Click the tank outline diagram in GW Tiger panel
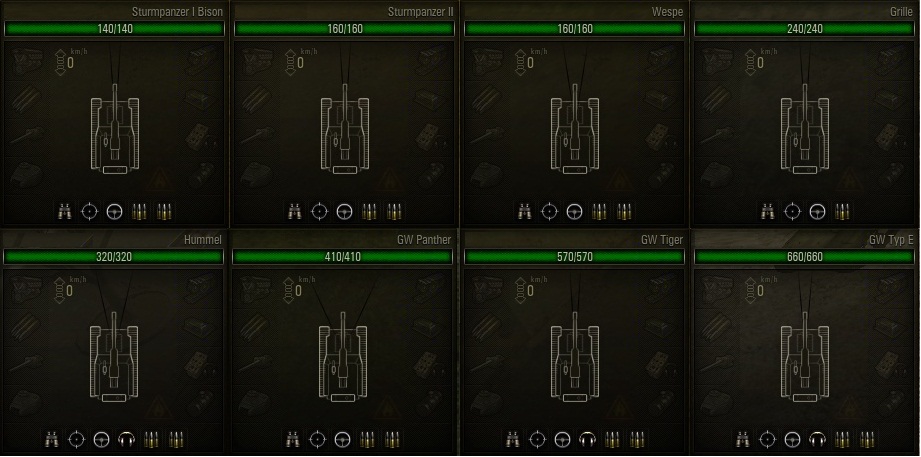Image resolution: width=921 pixels, height=457 pixels. click(x=574, y=358)
